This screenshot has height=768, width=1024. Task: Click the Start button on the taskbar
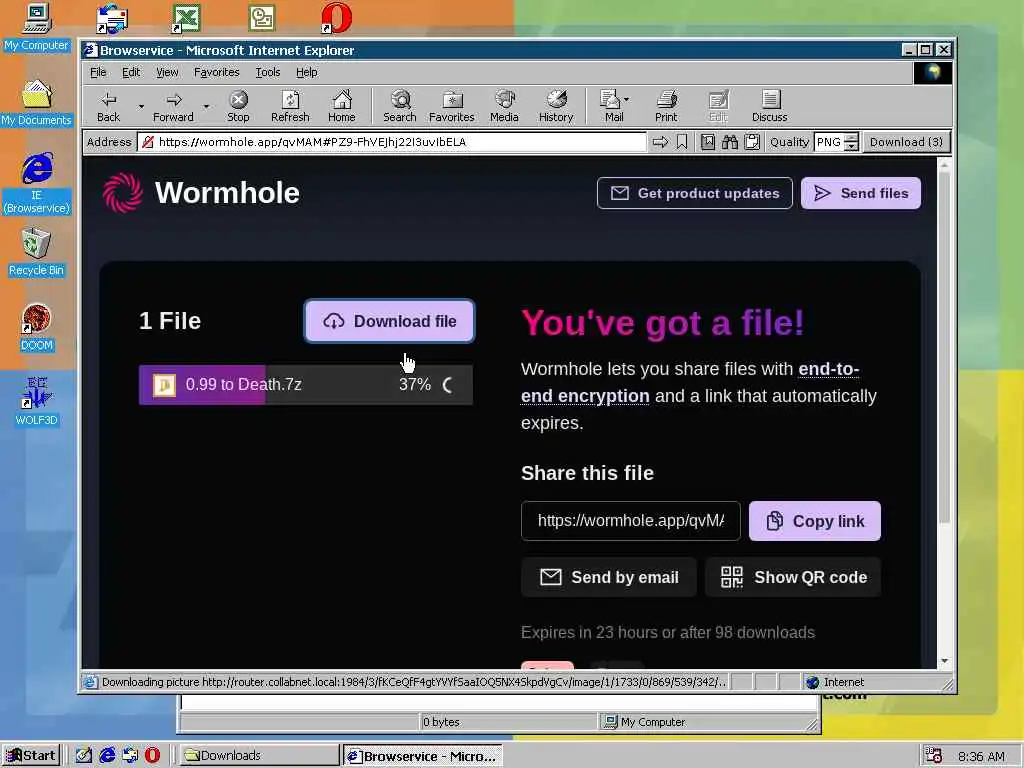tap(31, 756)
